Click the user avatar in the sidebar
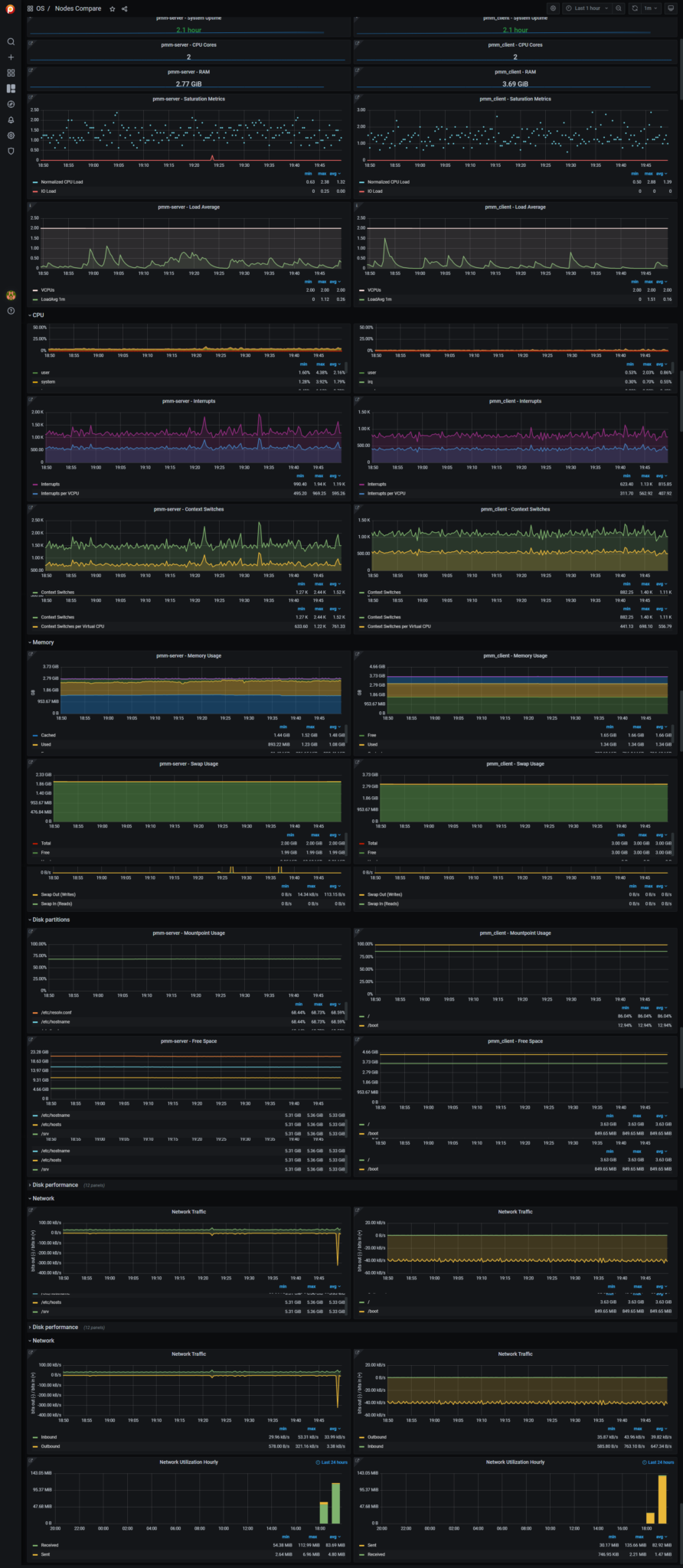This screenshot has width=683, height=1568. point(11,295)
